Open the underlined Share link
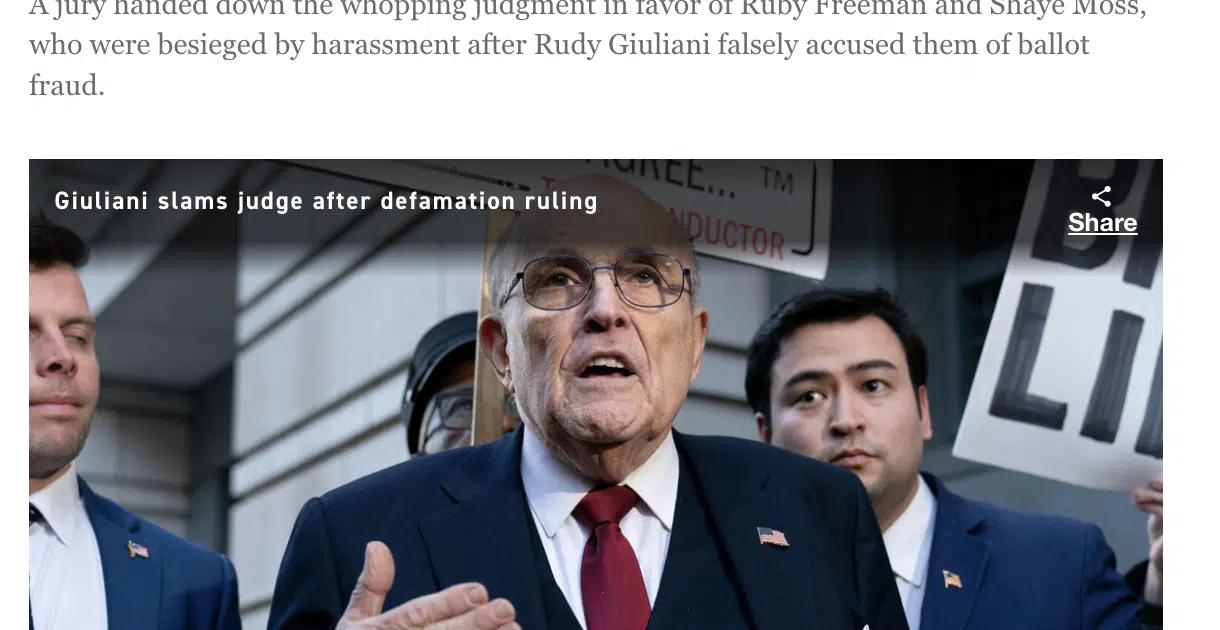The width and height of the screenshot is (1220, 630). pos(1102,223)
